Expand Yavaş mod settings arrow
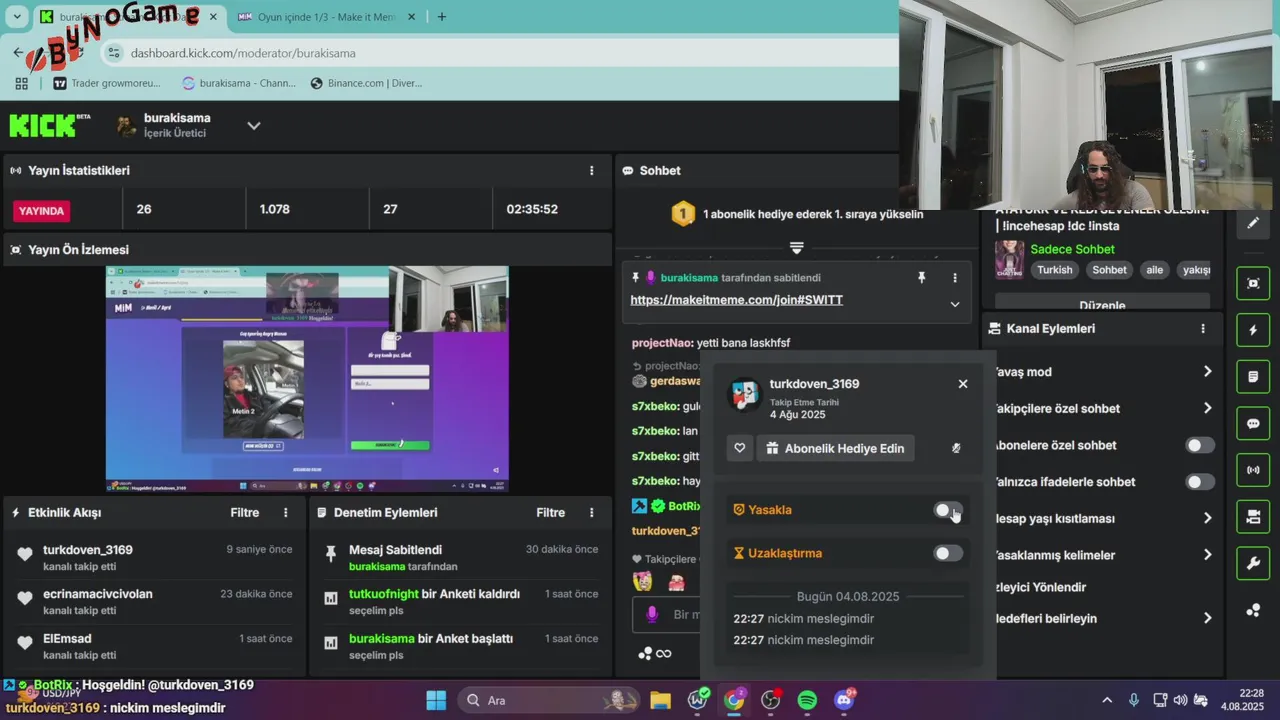 (x=1207, y=372)
